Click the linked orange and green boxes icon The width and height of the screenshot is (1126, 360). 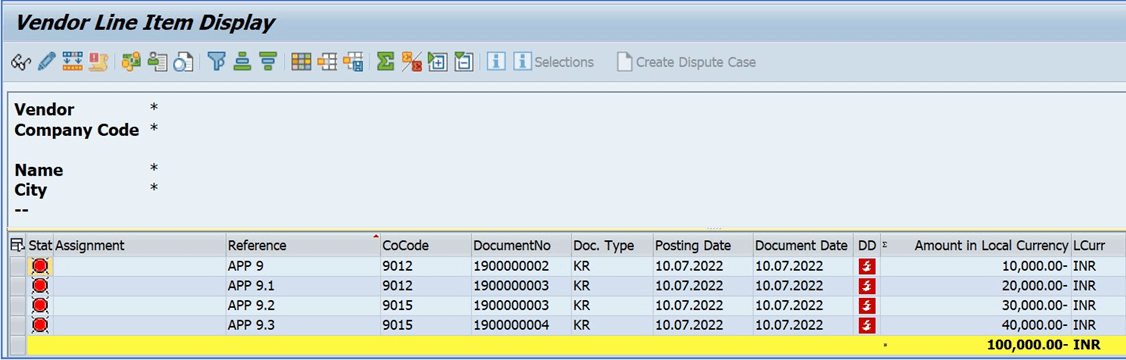tap(131, 62)
